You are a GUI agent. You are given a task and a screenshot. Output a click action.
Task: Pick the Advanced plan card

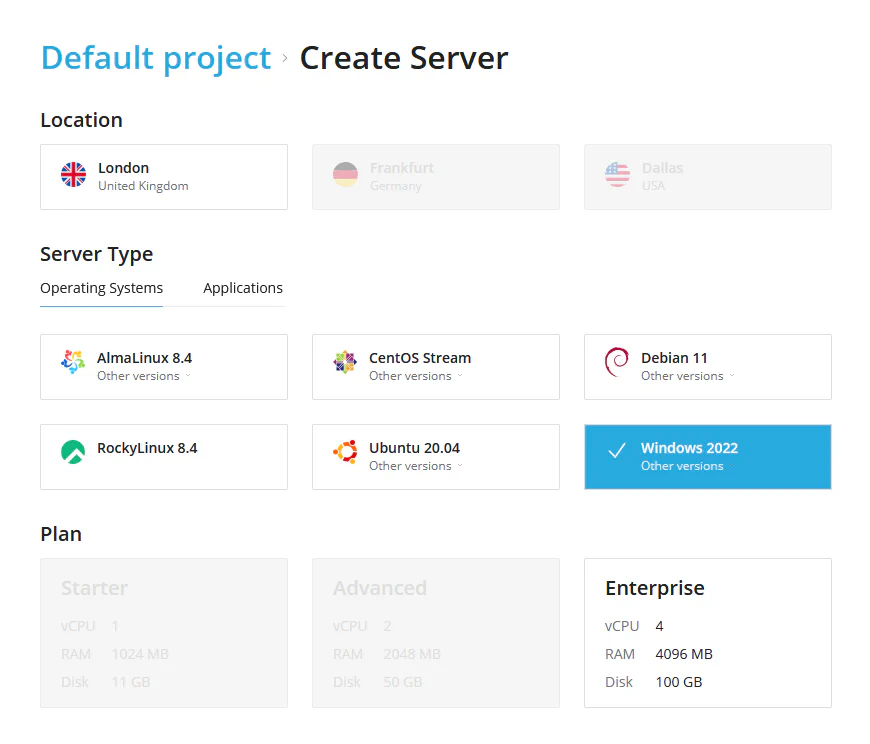435,632
